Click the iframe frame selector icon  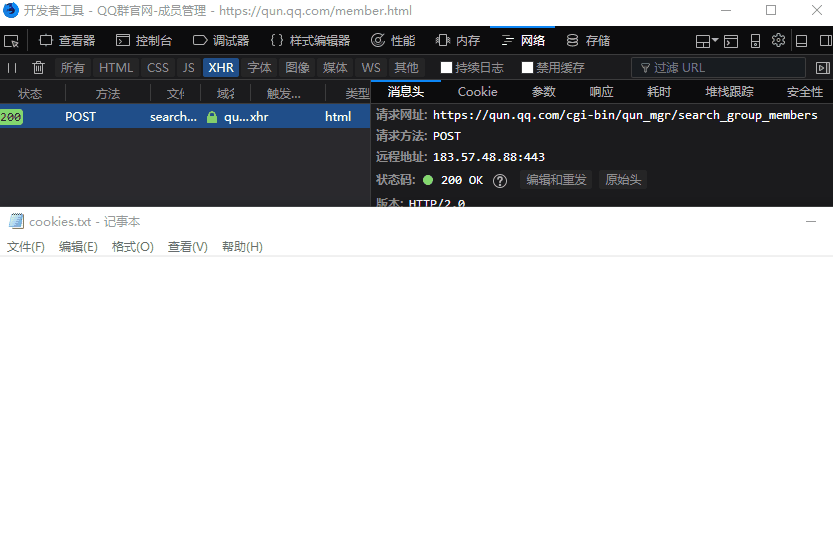[x=731, y=41]
